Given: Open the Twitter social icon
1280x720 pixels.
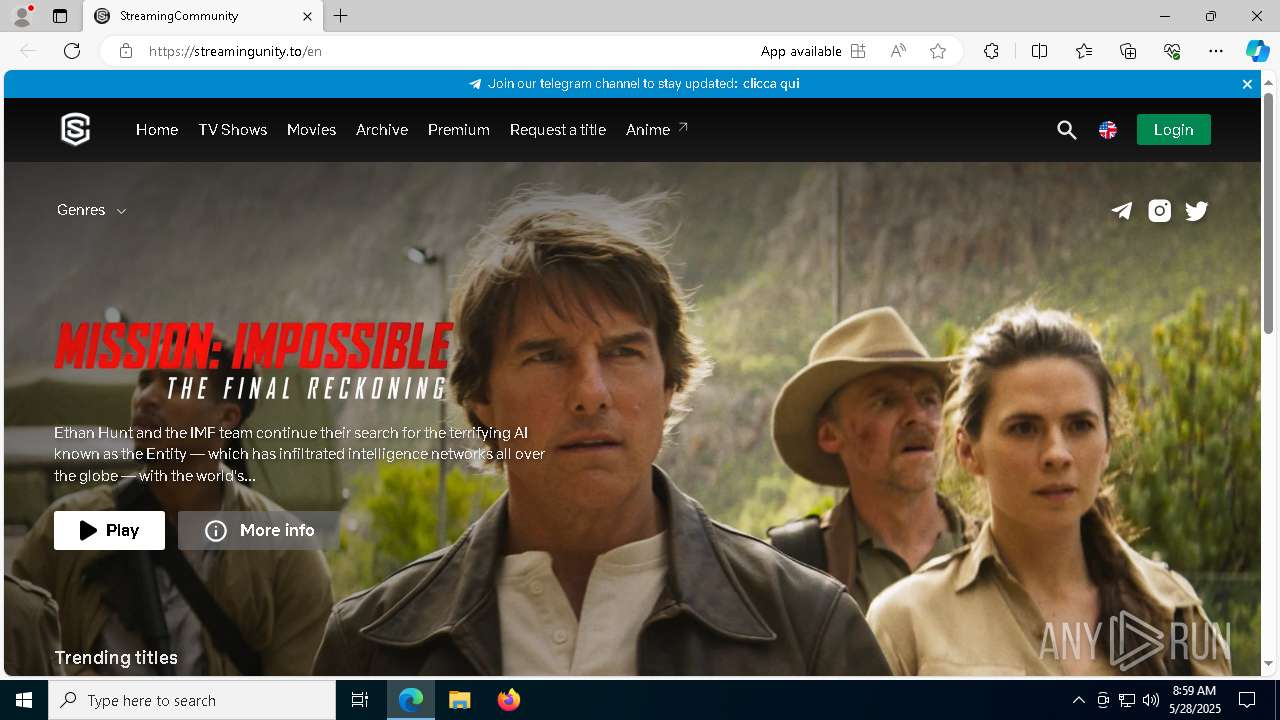Looking at the screenshot, I should point(1197,211).
